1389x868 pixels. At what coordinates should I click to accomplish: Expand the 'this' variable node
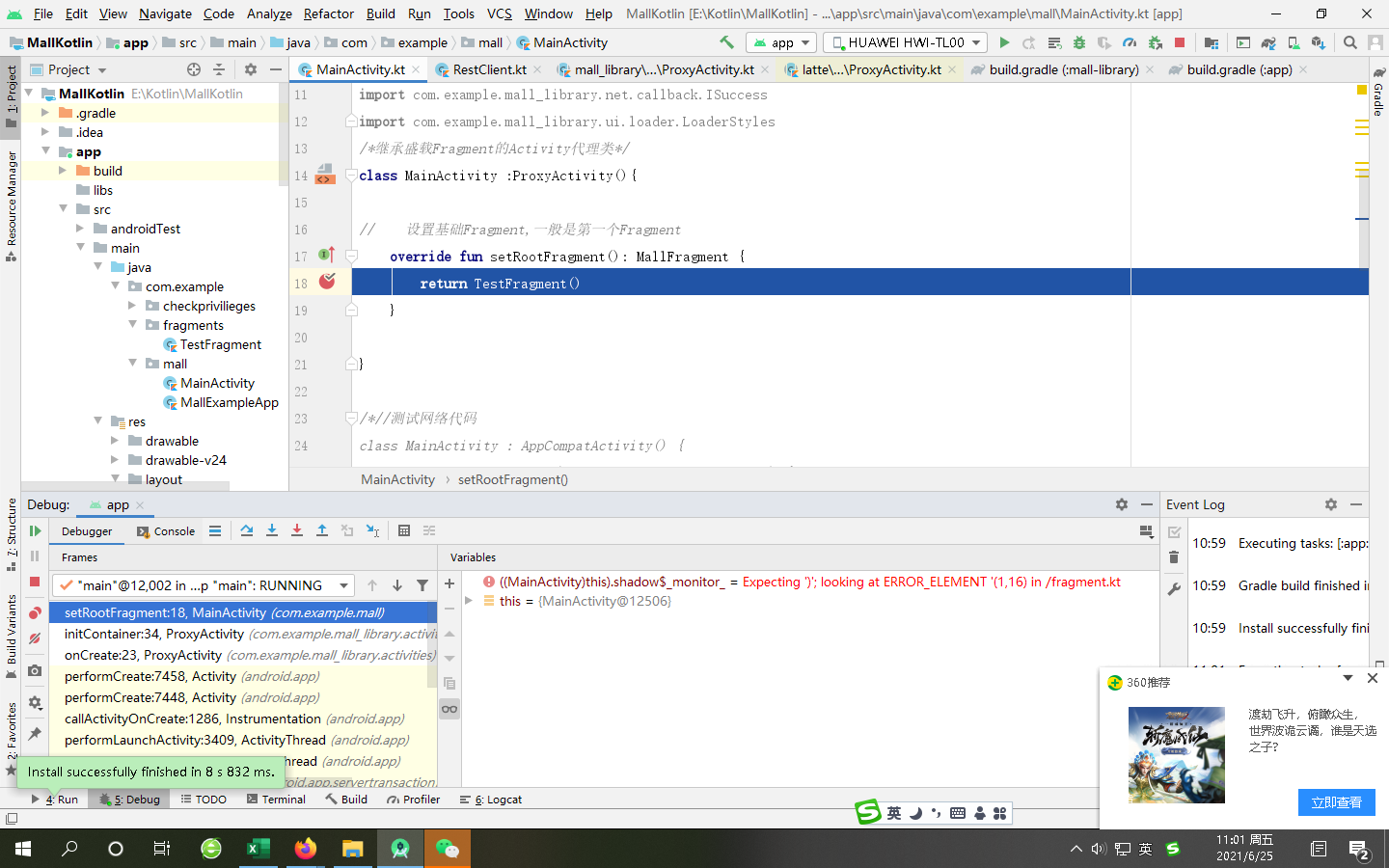[469, 601]
